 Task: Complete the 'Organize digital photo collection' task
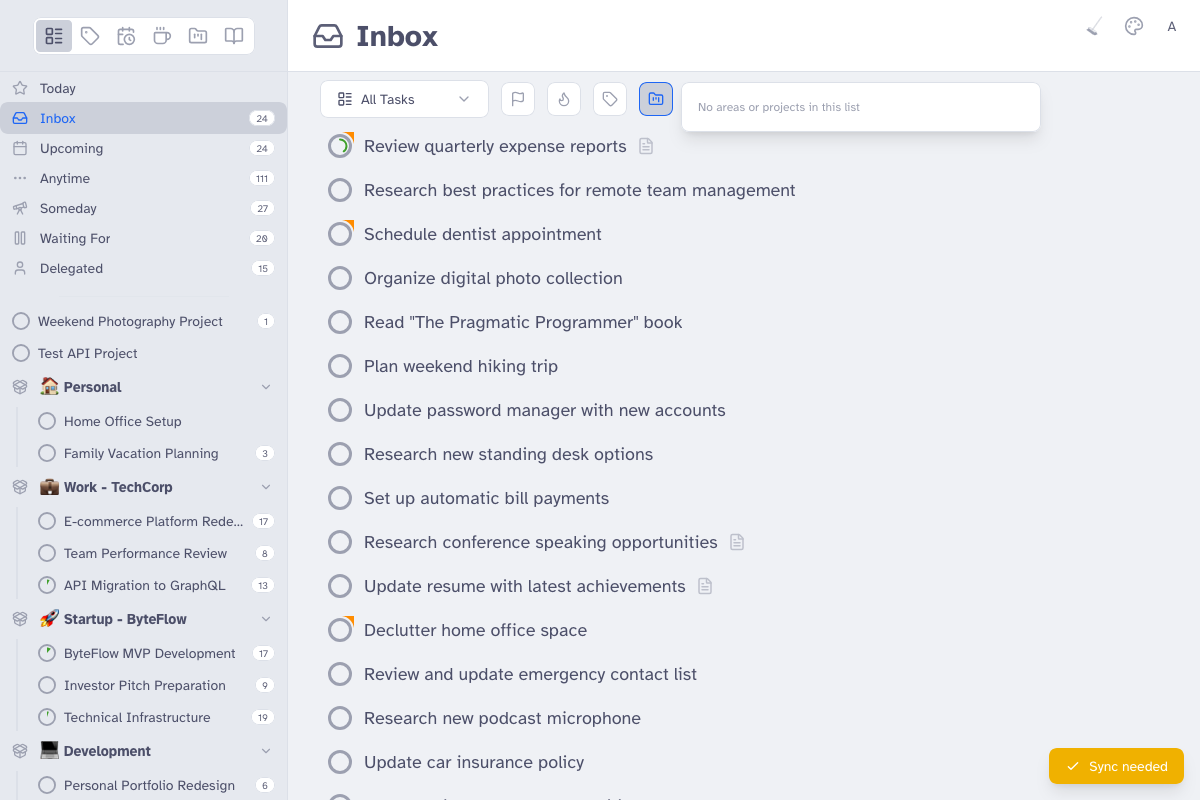[x=339, y=277]
